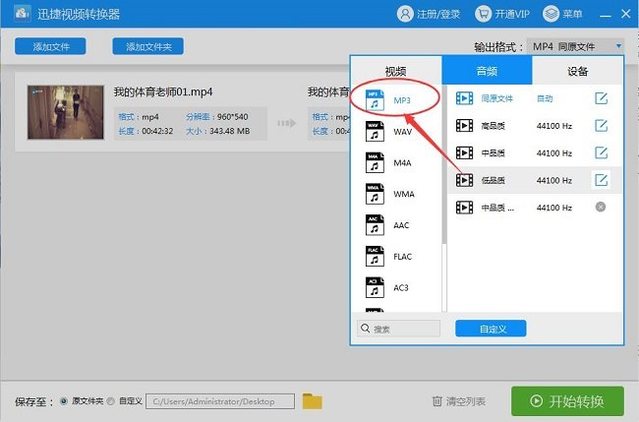Delete the custom preset with x icon
639x422 pixels.
coord(600,207)
